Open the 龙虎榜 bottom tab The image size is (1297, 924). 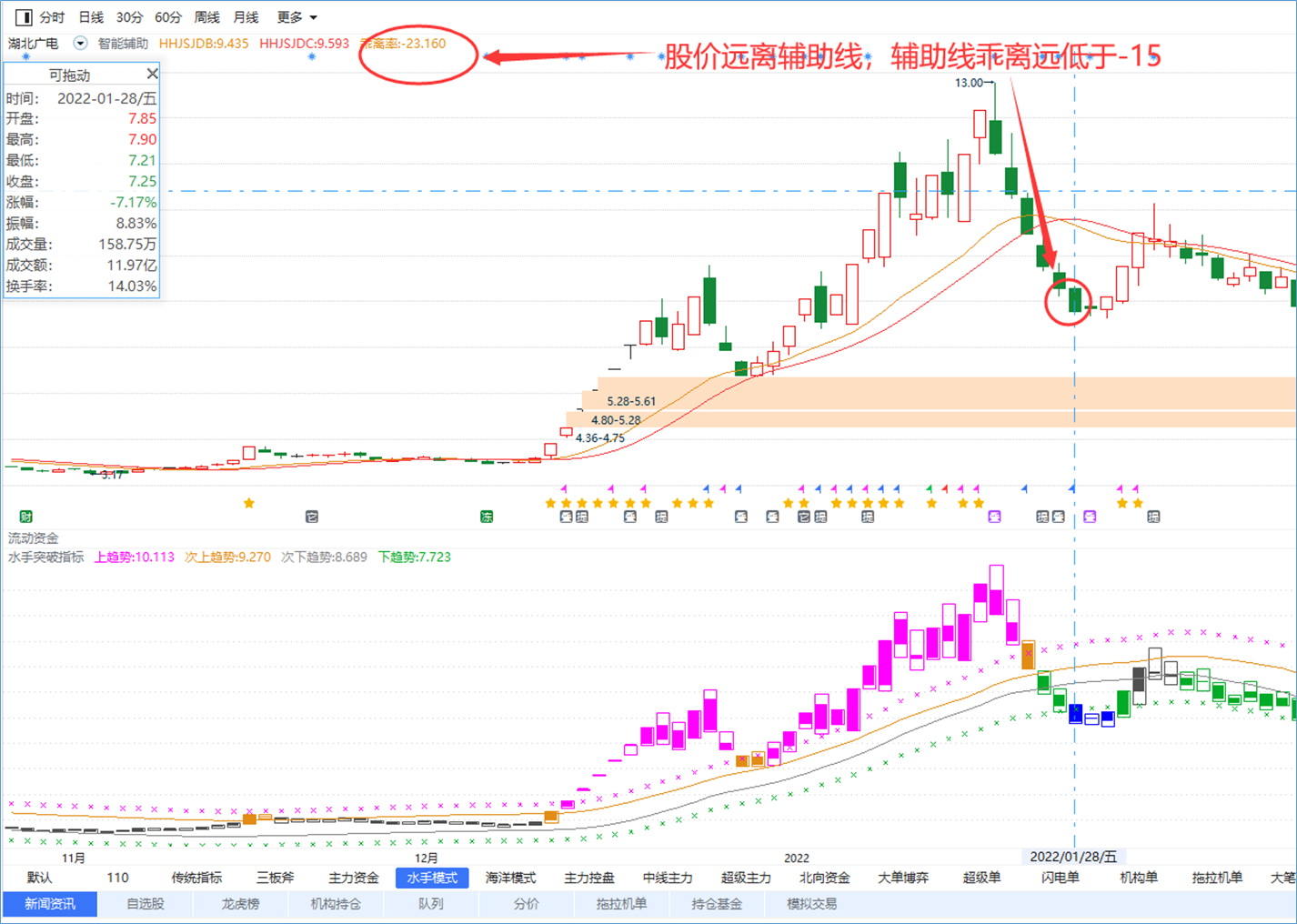pos(240,904)
